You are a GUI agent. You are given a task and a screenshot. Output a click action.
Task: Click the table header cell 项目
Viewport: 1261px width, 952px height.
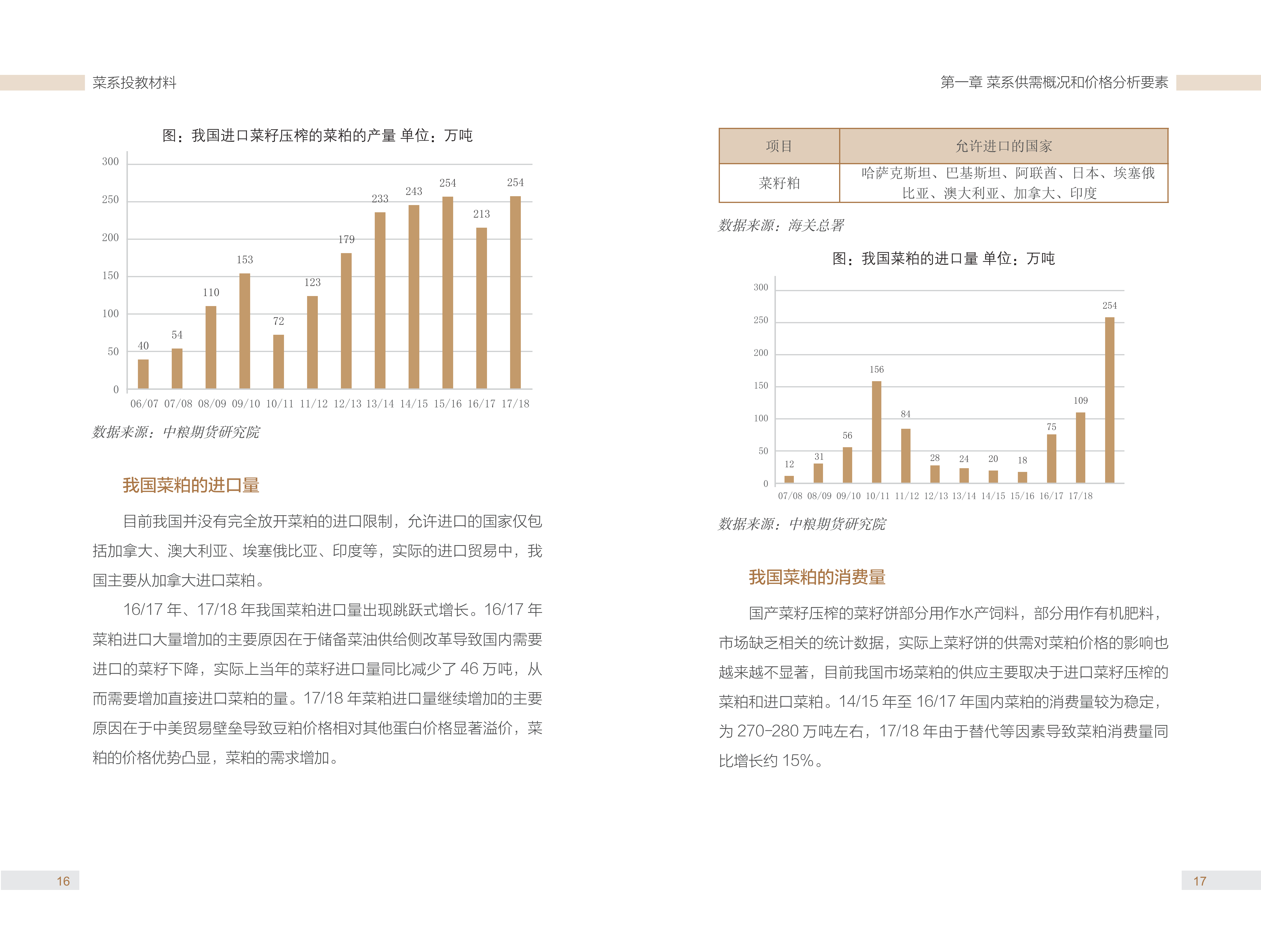(779, 146)
